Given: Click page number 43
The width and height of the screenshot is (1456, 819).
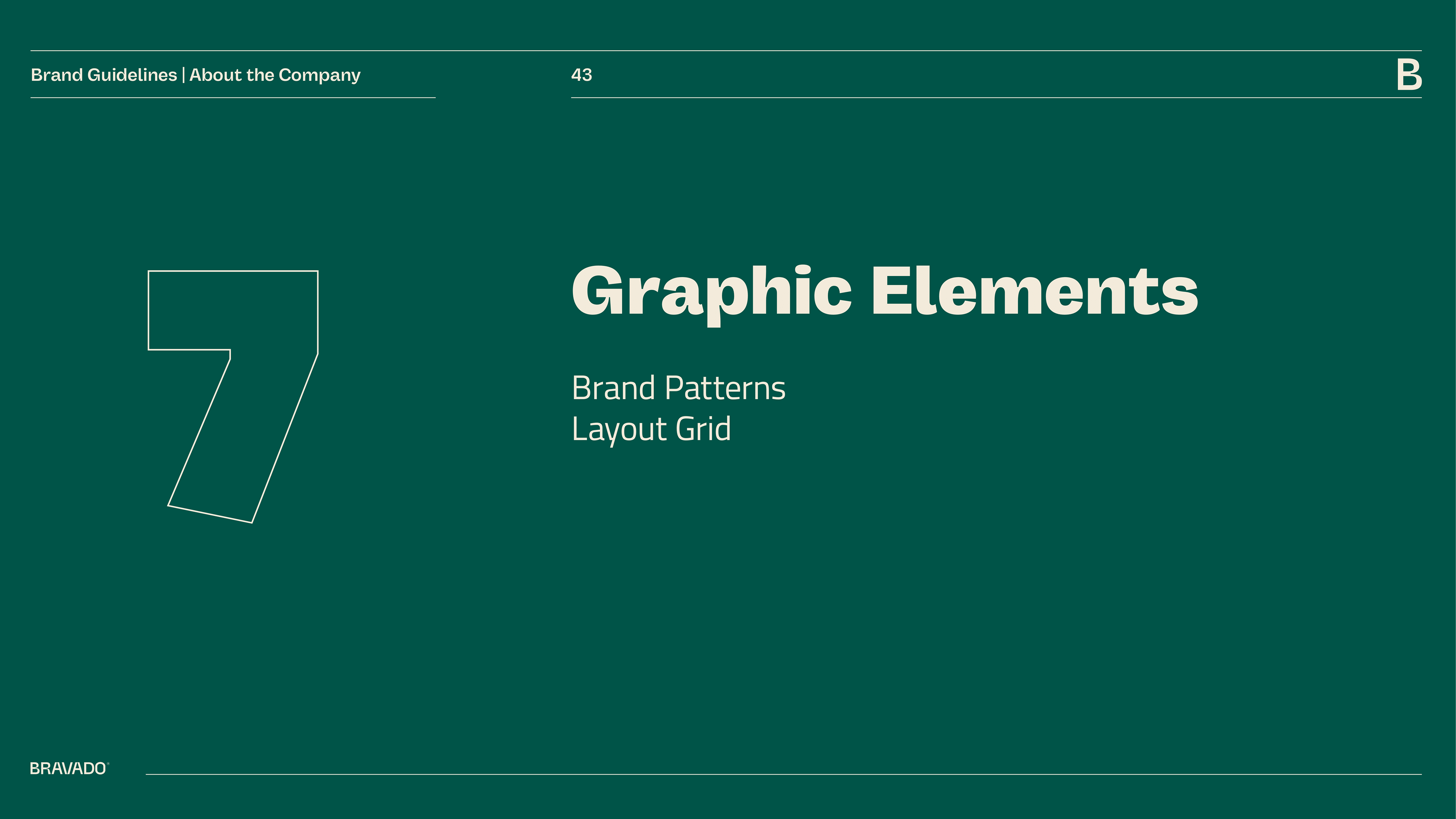Looking at the screenshot, I should (581, 75).
